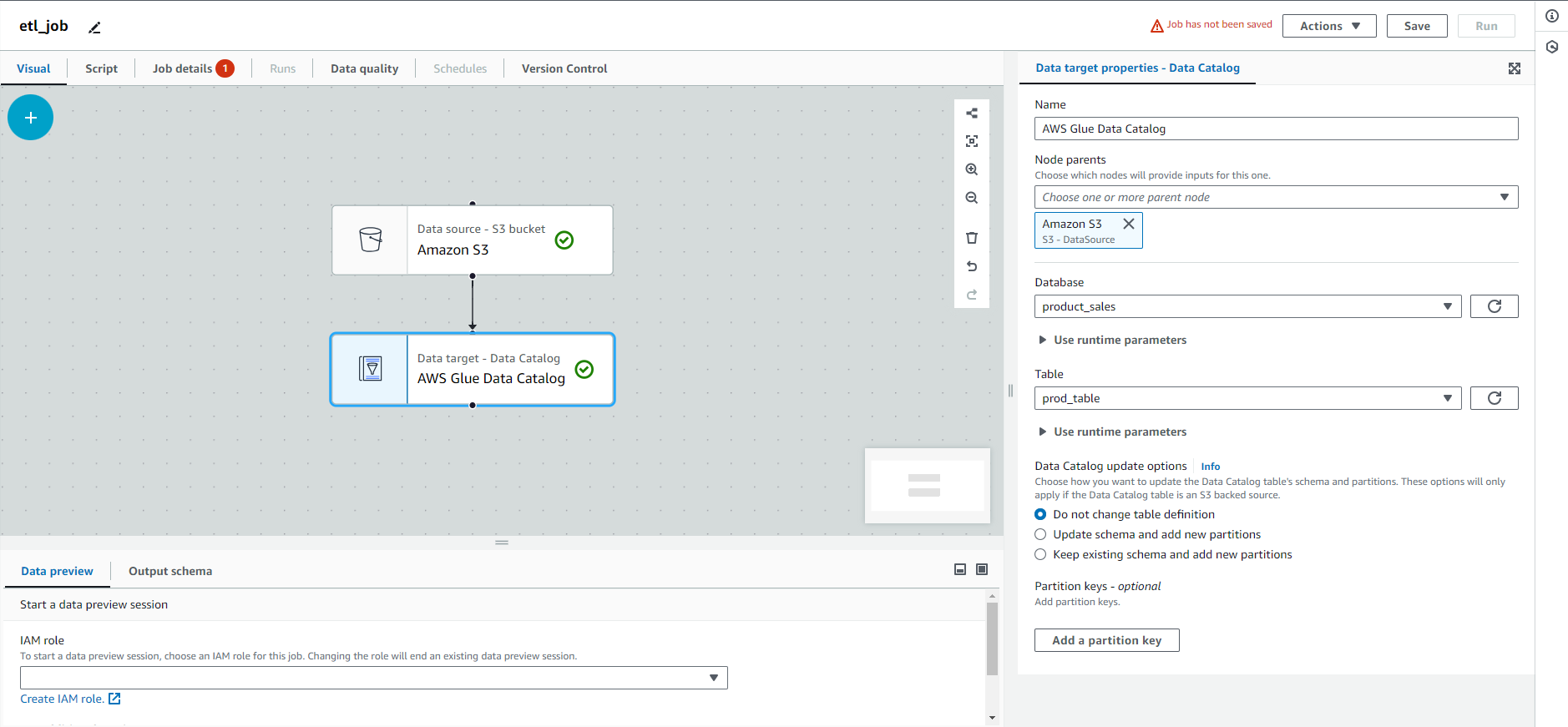Click the fit-to-view icon in canvas toolbar
1568x727 pixels.
pyautogui.click(x=972, y=141)
